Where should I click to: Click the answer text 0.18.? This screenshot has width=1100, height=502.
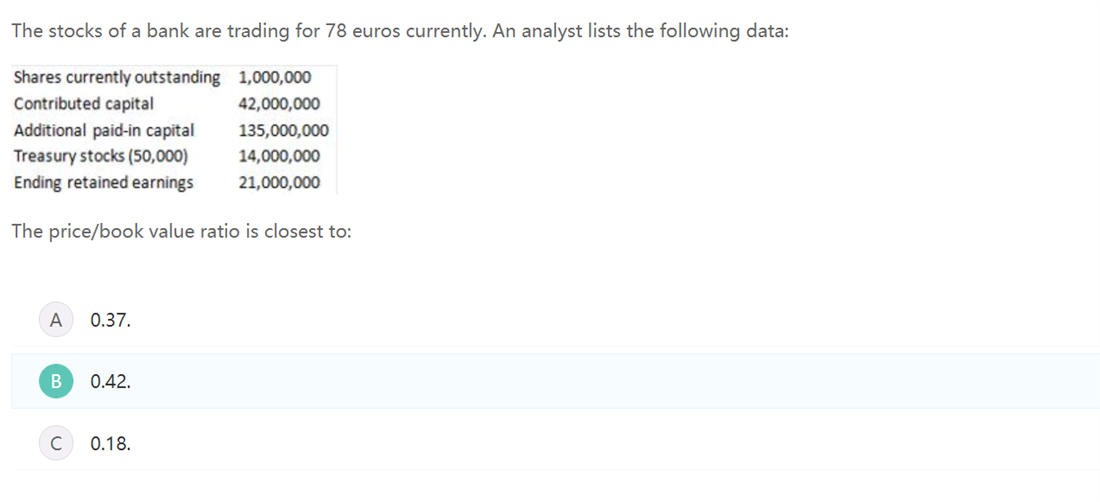(x=111, y=444)
